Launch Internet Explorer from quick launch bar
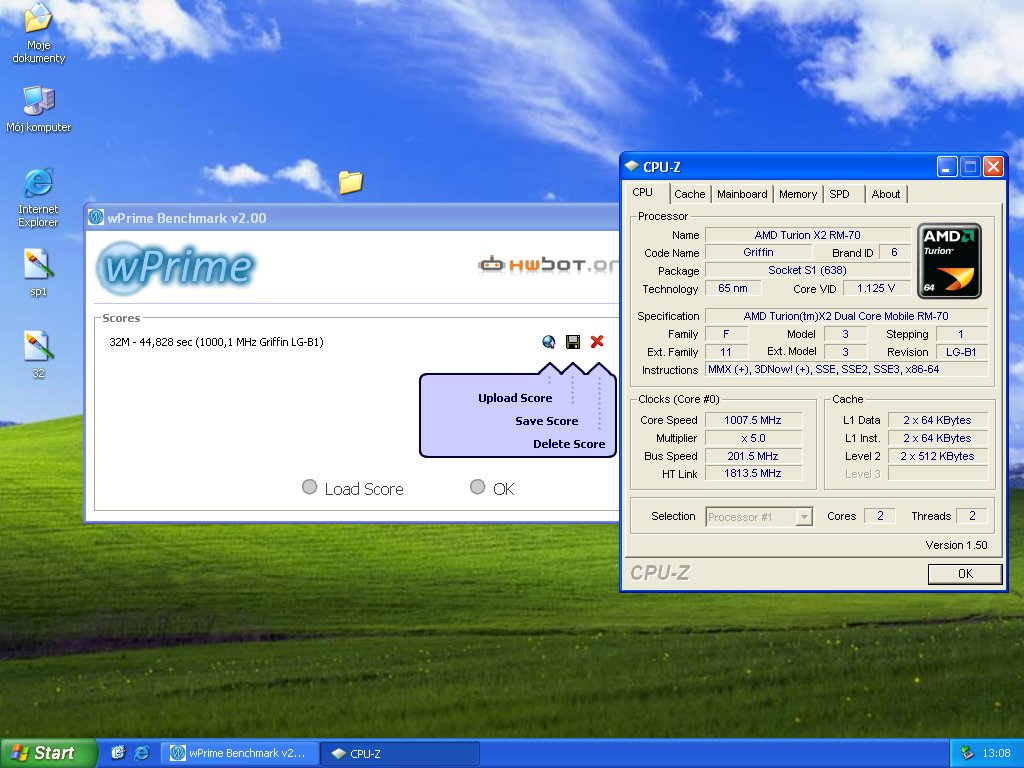Viewport: 1024px width, 768px height. pos(142,753)
